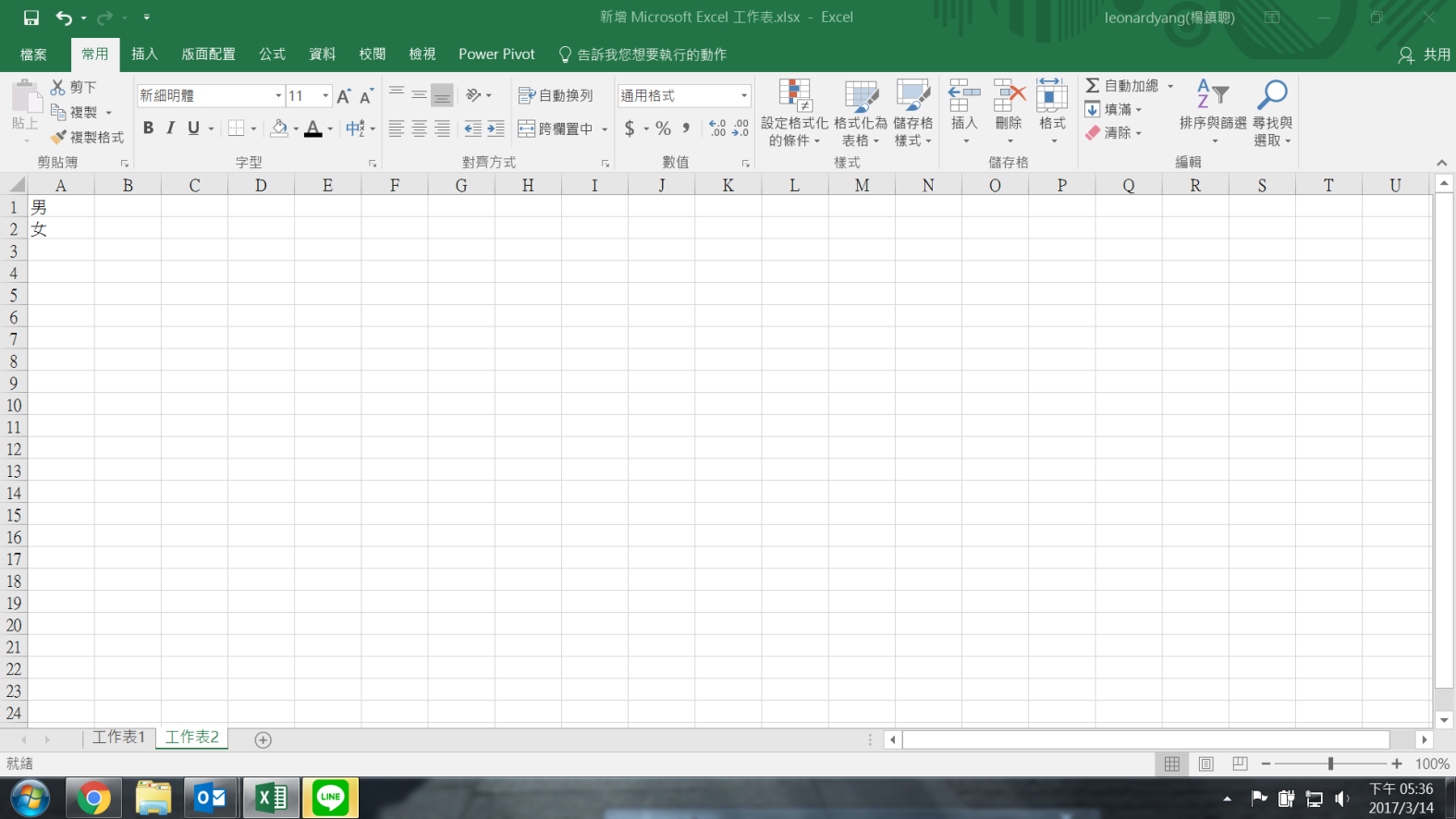This screenshot has width=1456, height=819.
Task: Click the zoom slider in status bar
Action: point(1330,764)
